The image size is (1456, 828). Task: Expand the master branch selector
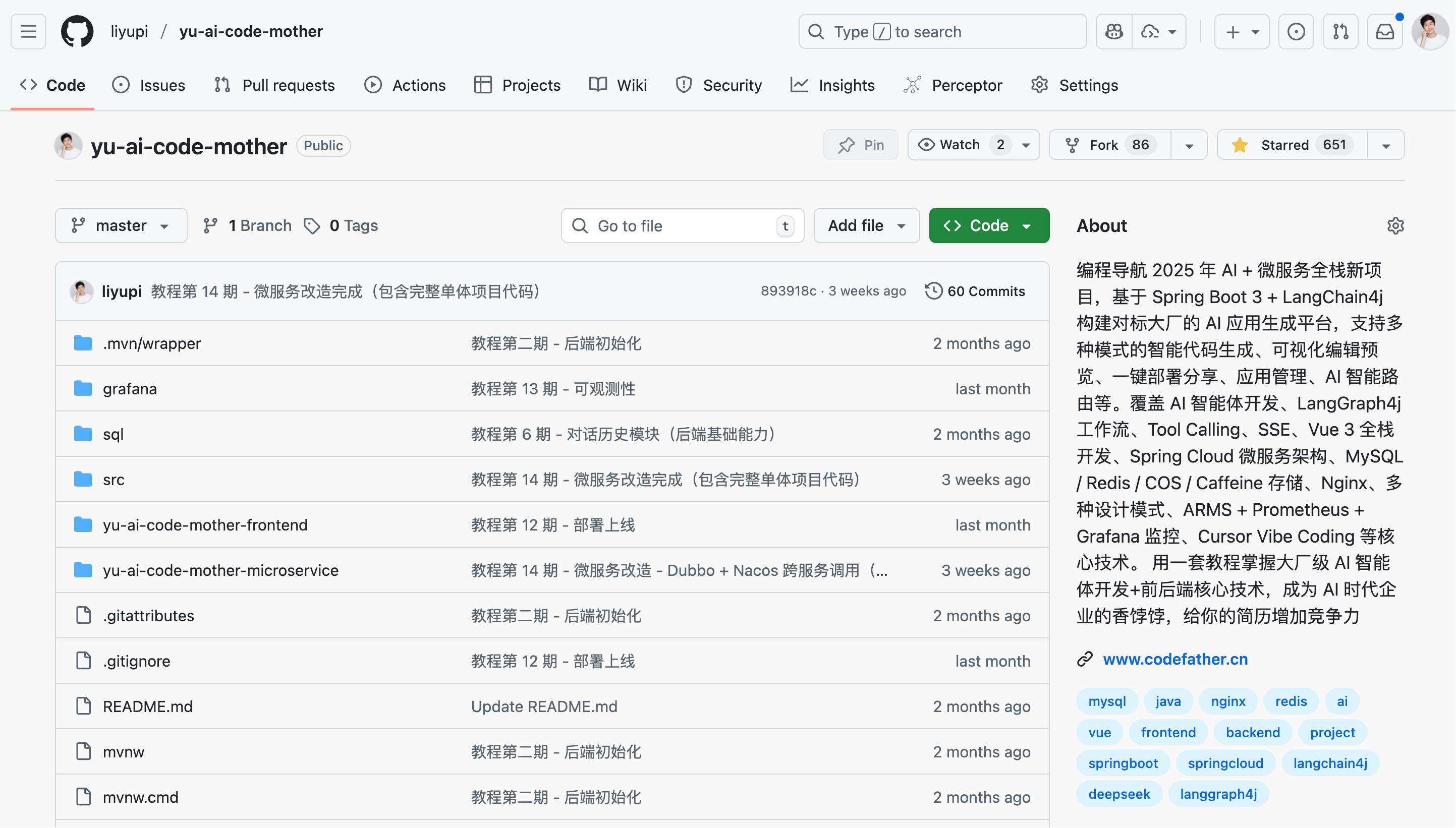click(x=121, y=226)
